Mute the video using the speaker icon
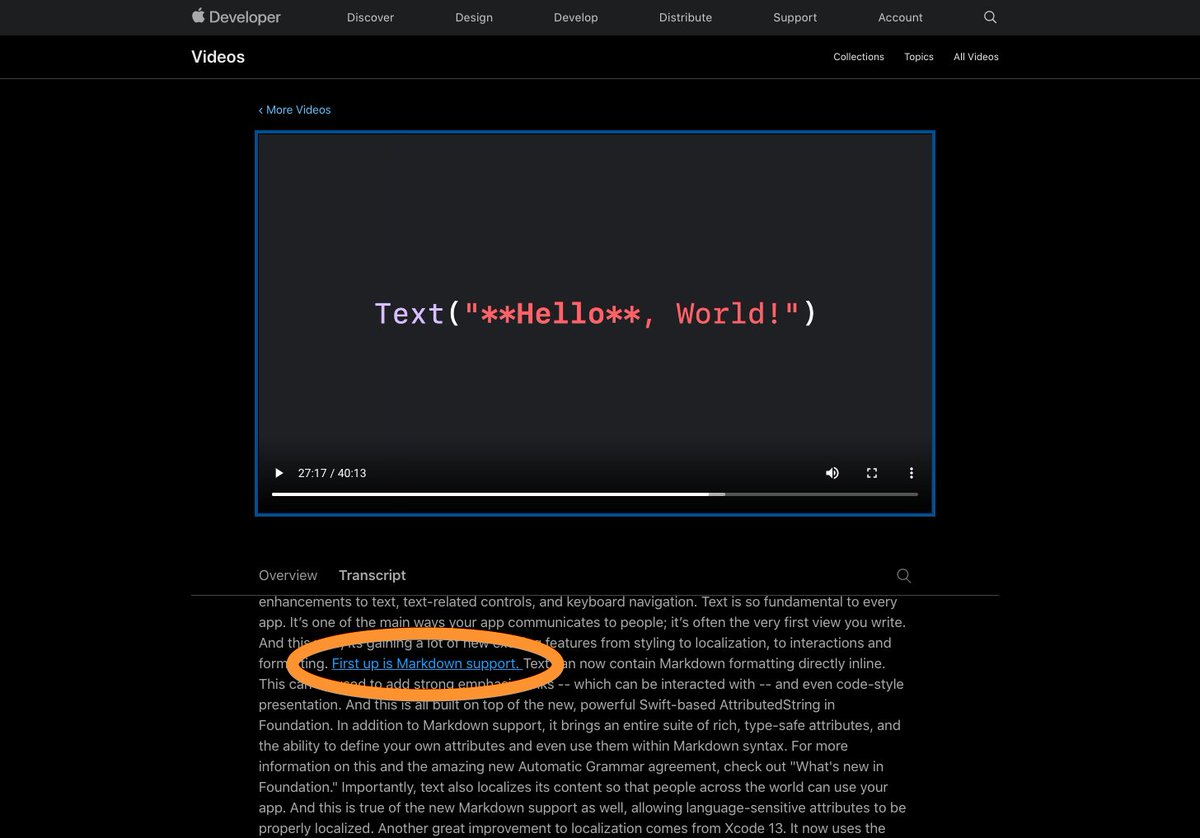The width and height of the screenshot is (1200, 838). pyautogui.click(x=832, y=473)
